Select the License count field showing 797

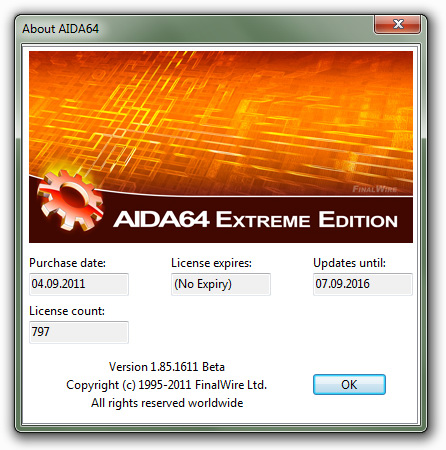tap(79, 332)
